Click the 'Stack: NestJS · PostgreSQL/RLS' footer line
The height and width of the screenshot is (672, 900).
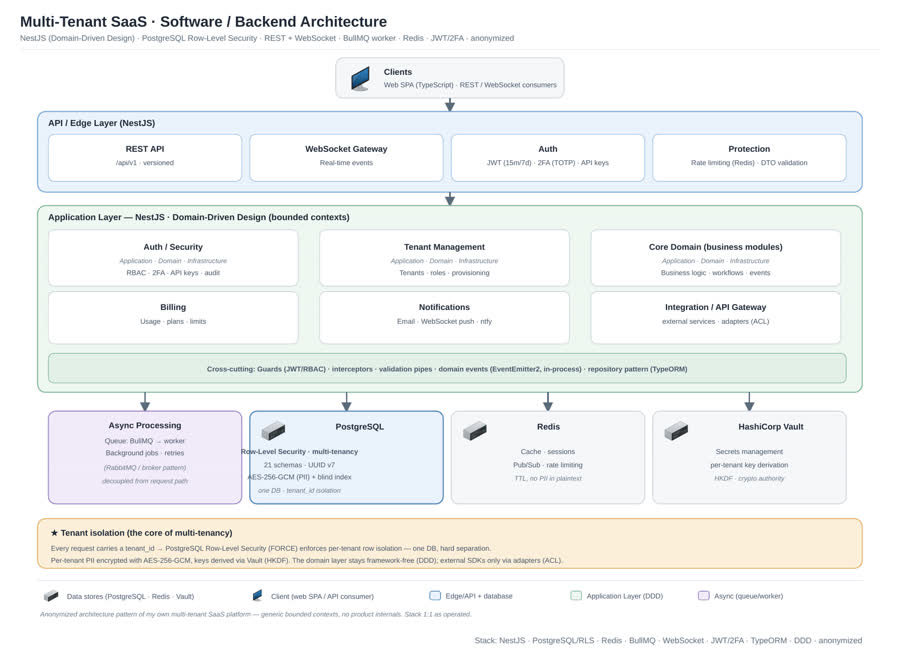point(668,640)
